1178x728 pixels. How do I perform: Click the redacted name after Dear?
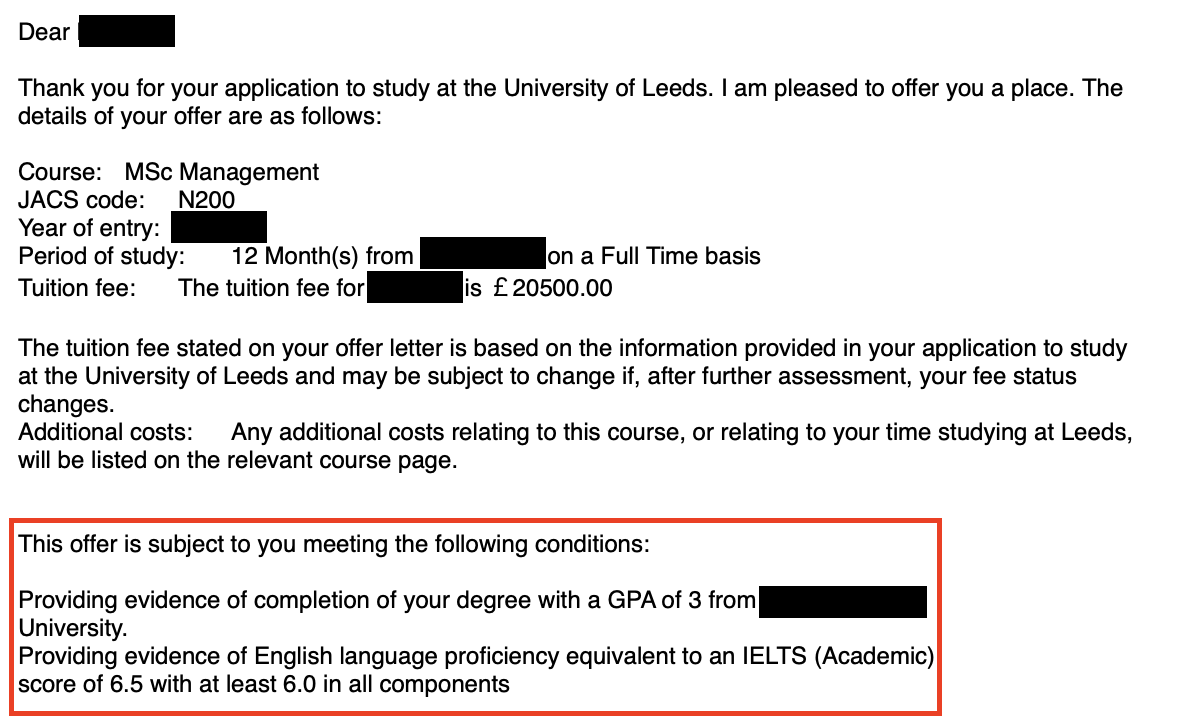[127, 31]
